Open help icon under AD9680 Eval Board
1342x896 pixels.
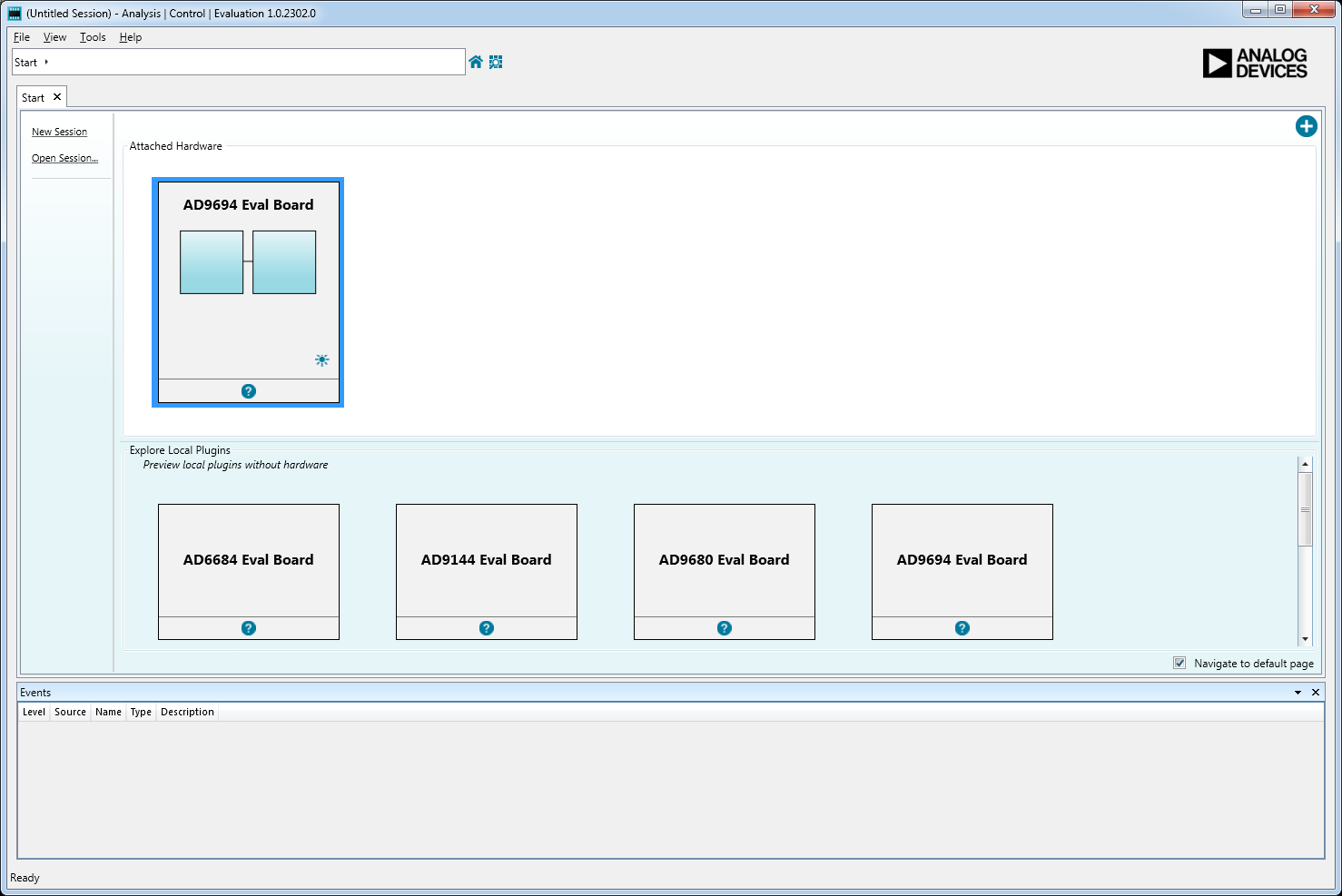coord(725,628)
